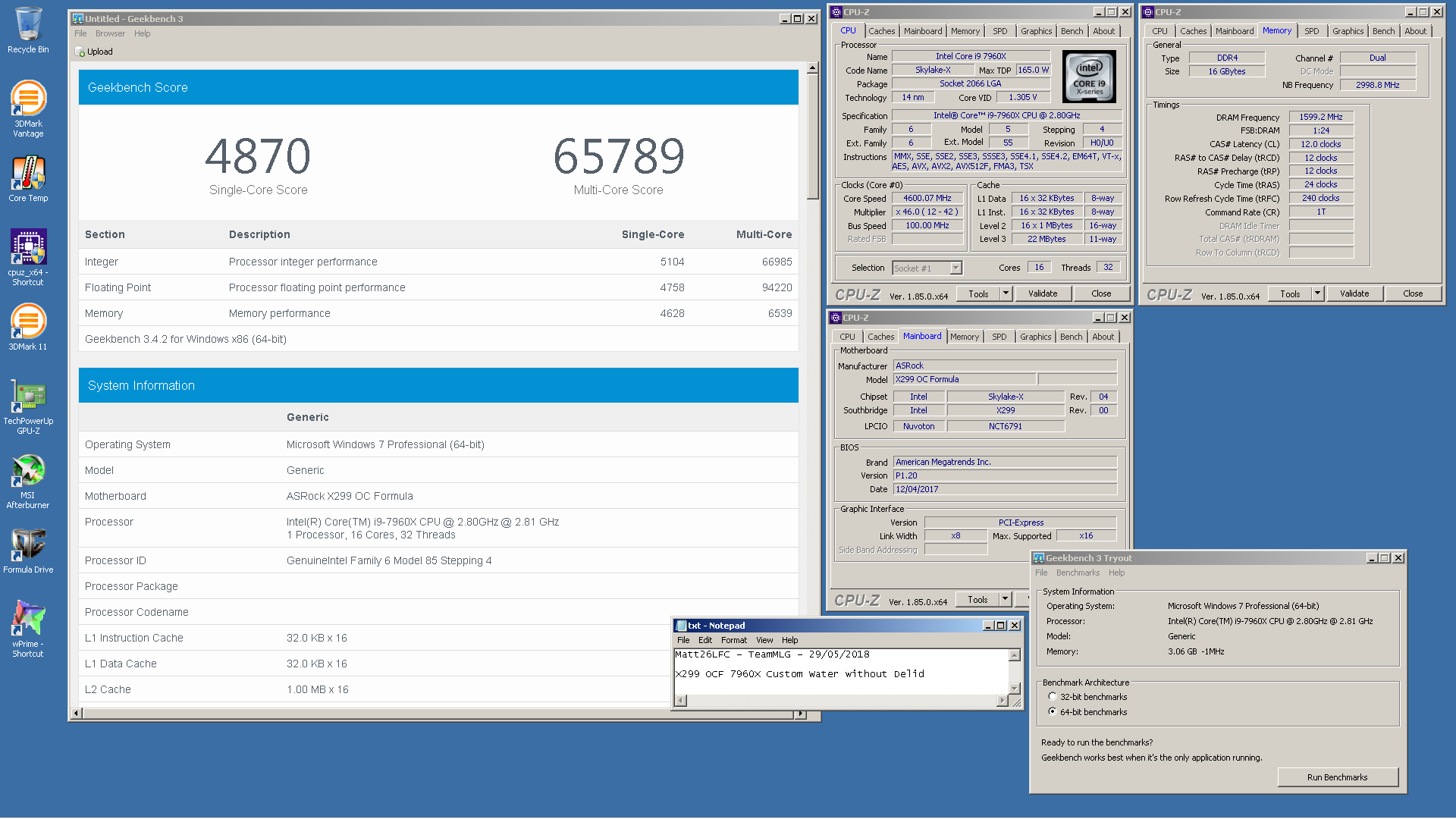Click motherboard model X299 OC Formula field
The width and height of the screenshot is (1456, 819).
click(965, 379)
